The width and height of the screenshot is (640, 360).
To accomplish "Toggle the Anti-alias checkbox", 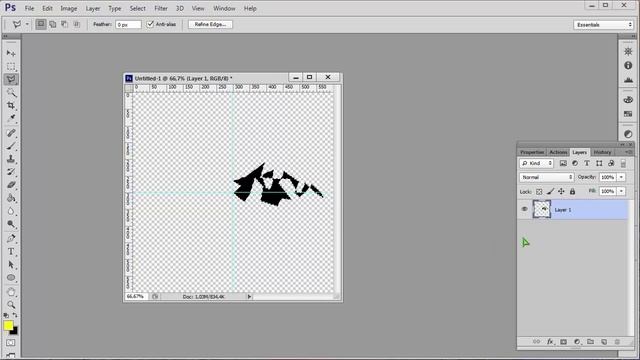I will pos(150,24).
